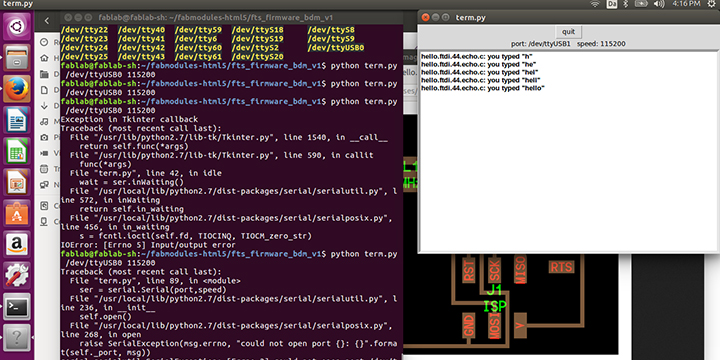This screenshot has width=720, height=360.
Task: Open Documents icon in Files sidebar
Action: pos(44,90)
